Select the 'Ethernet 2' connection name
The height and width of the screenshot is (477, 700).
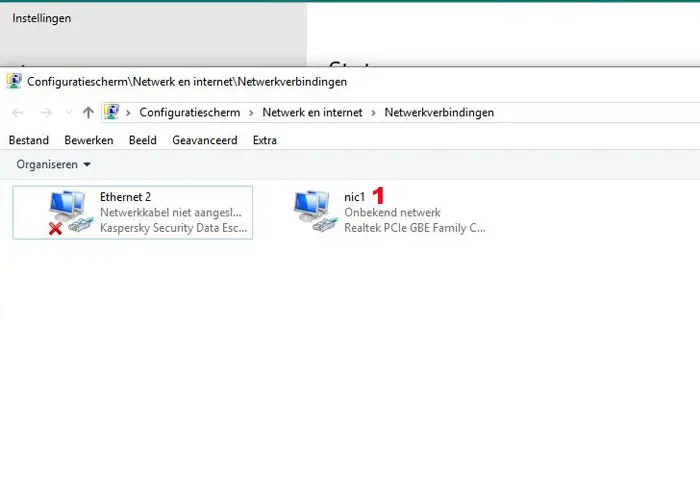[x=125, y=197]
